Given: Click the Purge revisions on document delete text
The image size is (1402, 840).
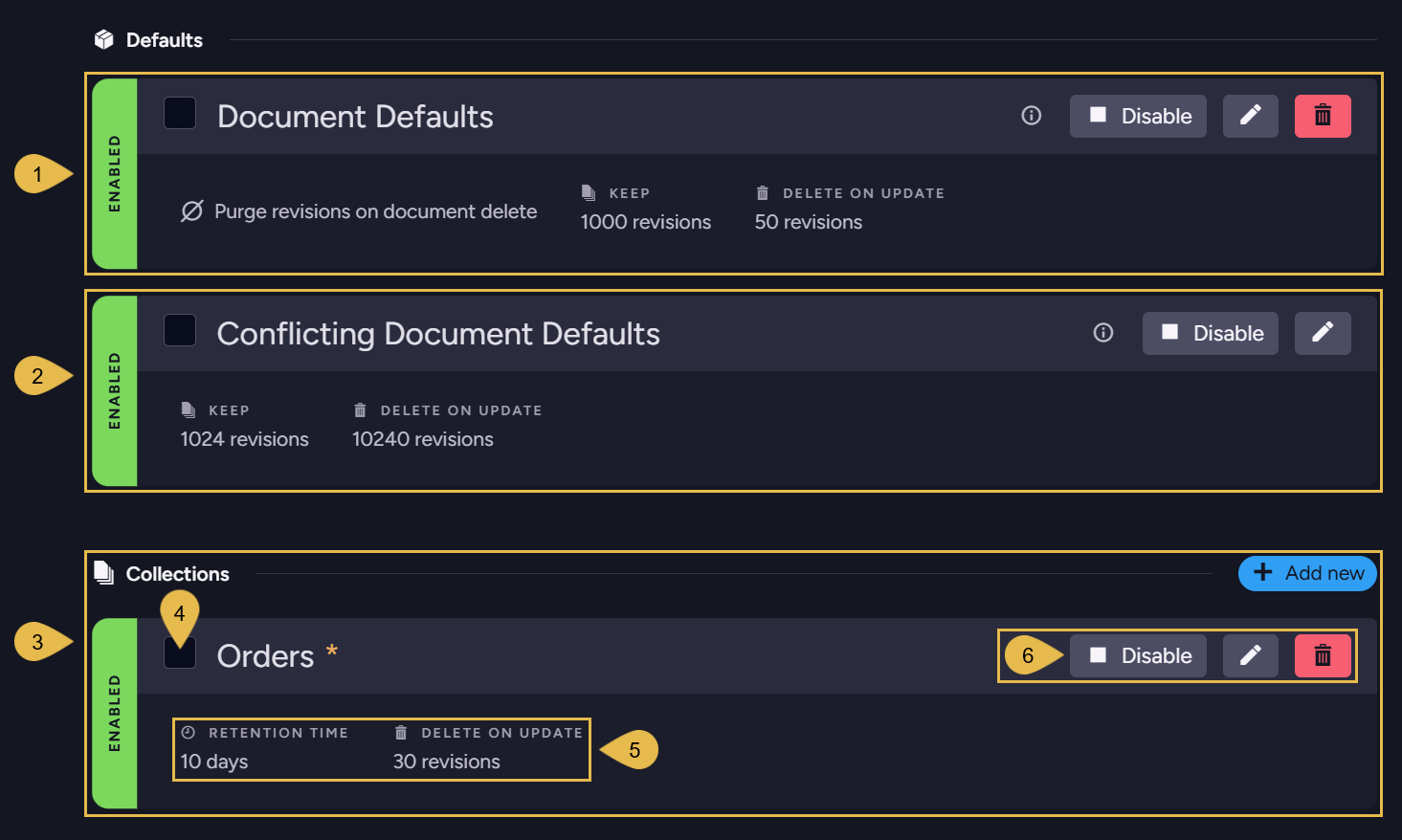Looking at the screenshot, I should pyautogui.click(x=376, y=211).
